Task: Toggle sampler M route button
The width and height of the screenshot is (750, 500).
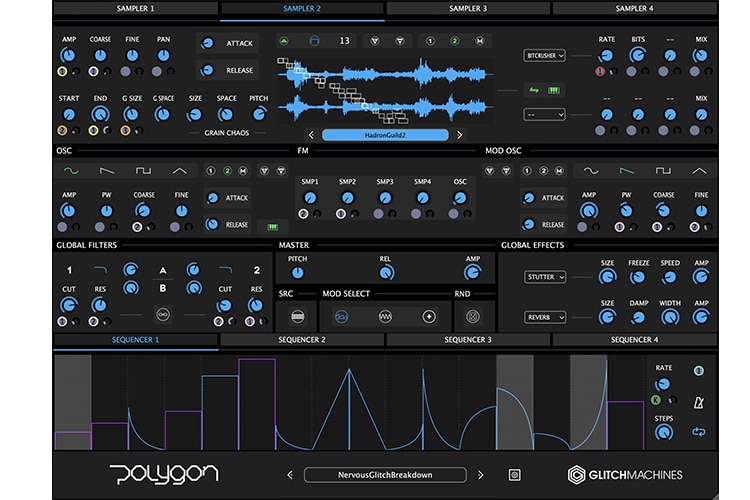Action: click(479, 41)
